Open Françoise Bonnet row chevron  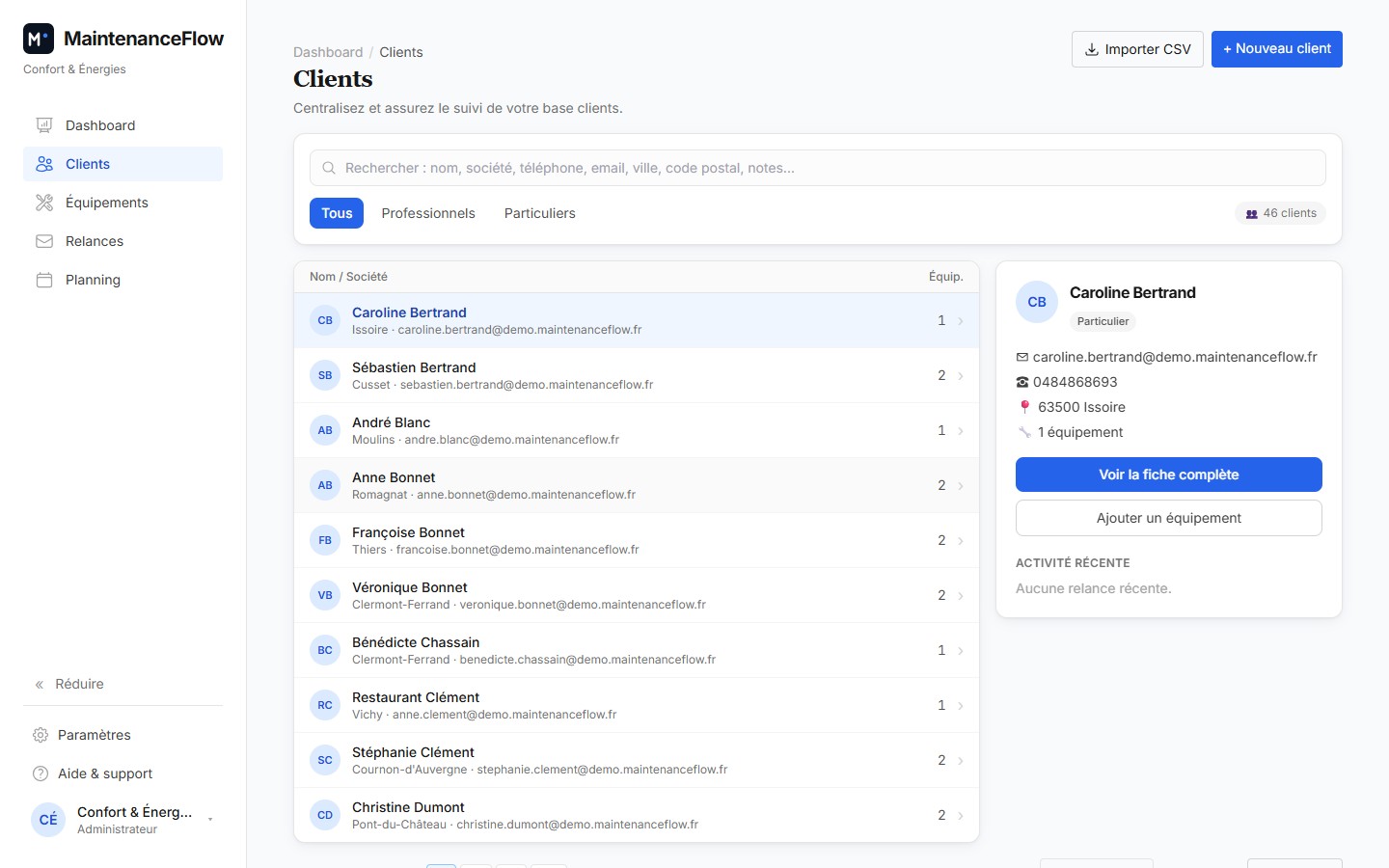(961, 541)
